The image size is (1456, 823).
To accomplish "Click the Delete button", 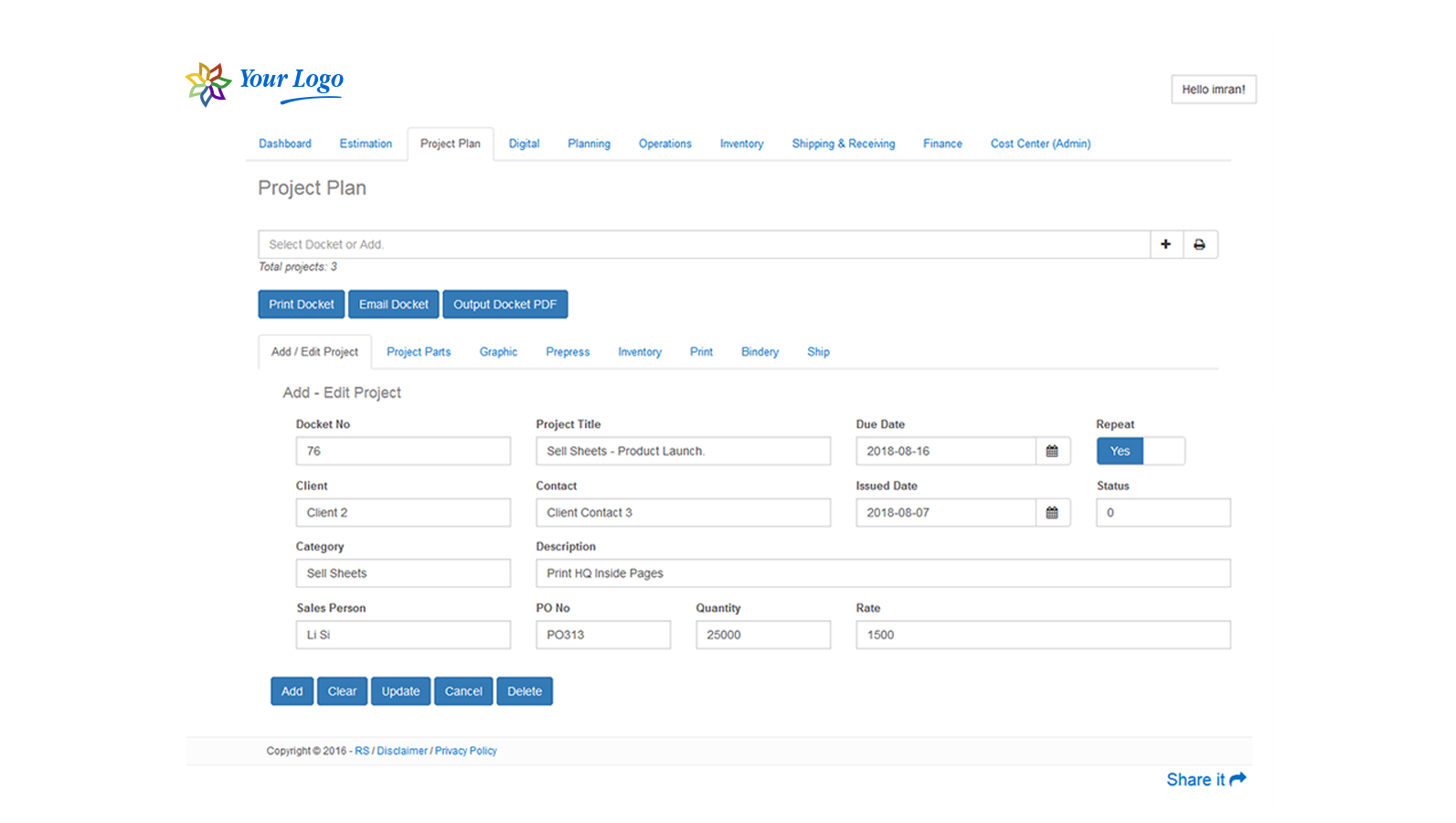I will tap(525, 691).
